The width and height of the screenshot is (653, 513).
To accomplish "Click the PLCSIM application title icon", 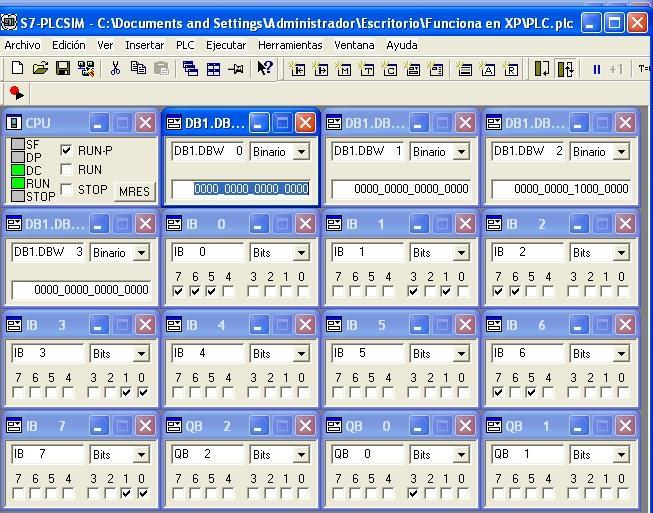I will 8,22.
